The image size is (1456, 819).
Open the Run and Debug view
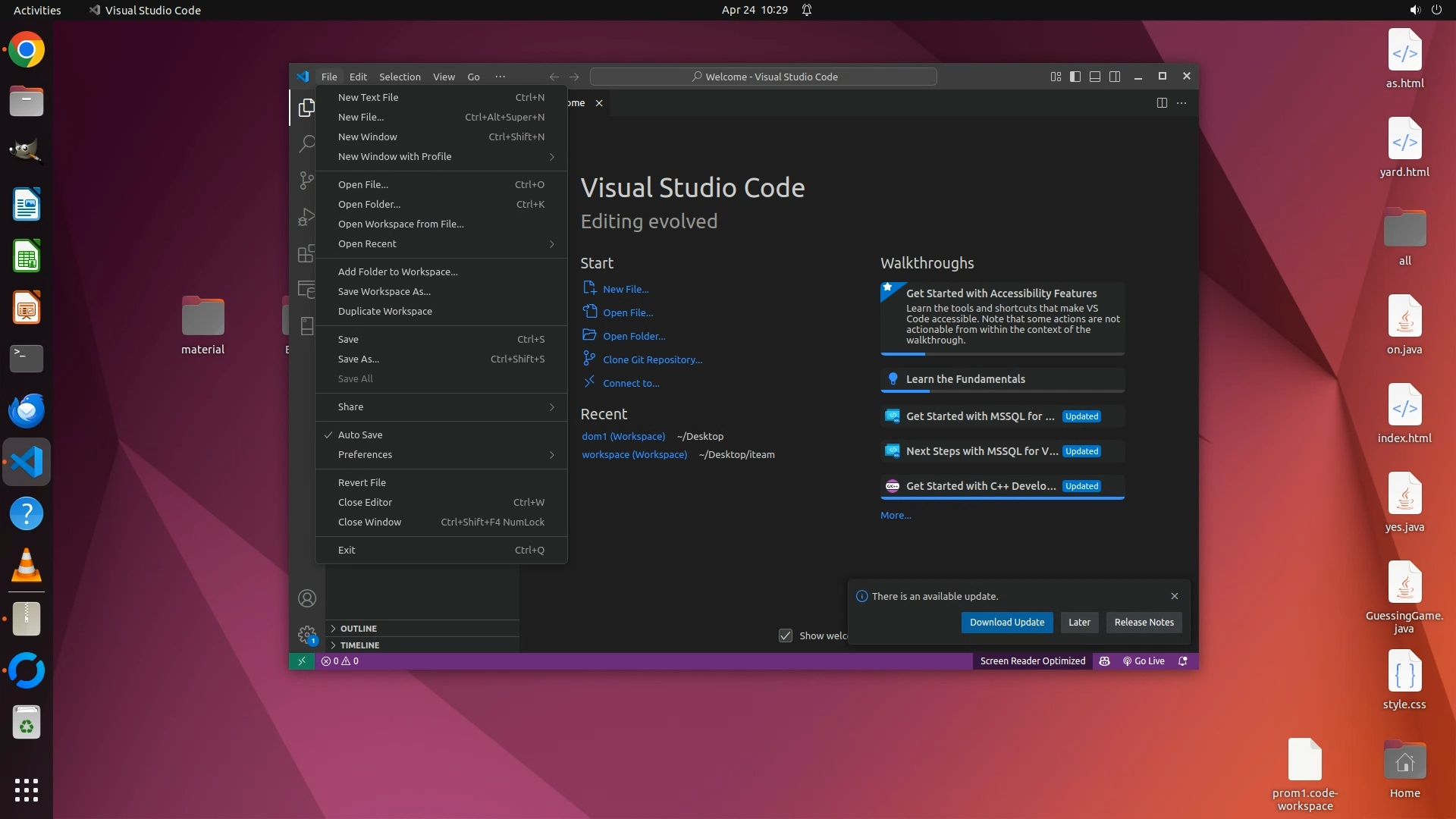306,217
